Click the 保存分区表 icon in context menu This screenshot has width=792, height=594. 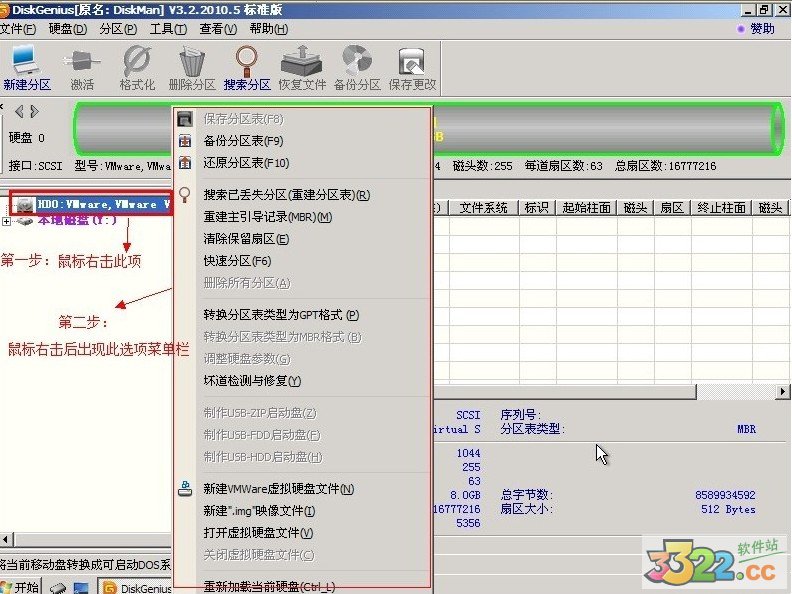[185, 119]
